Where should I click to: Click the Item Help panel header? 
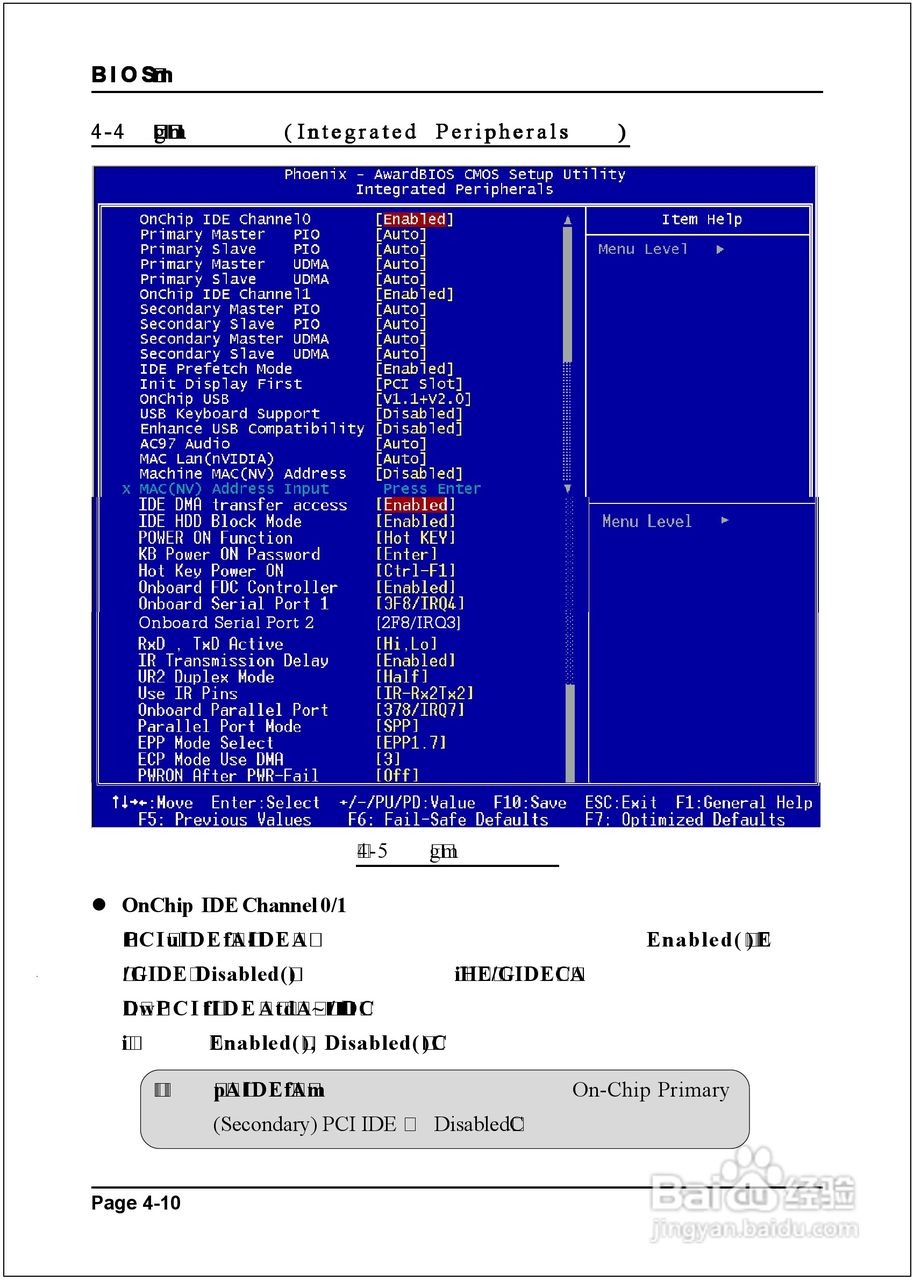[701, 220]
